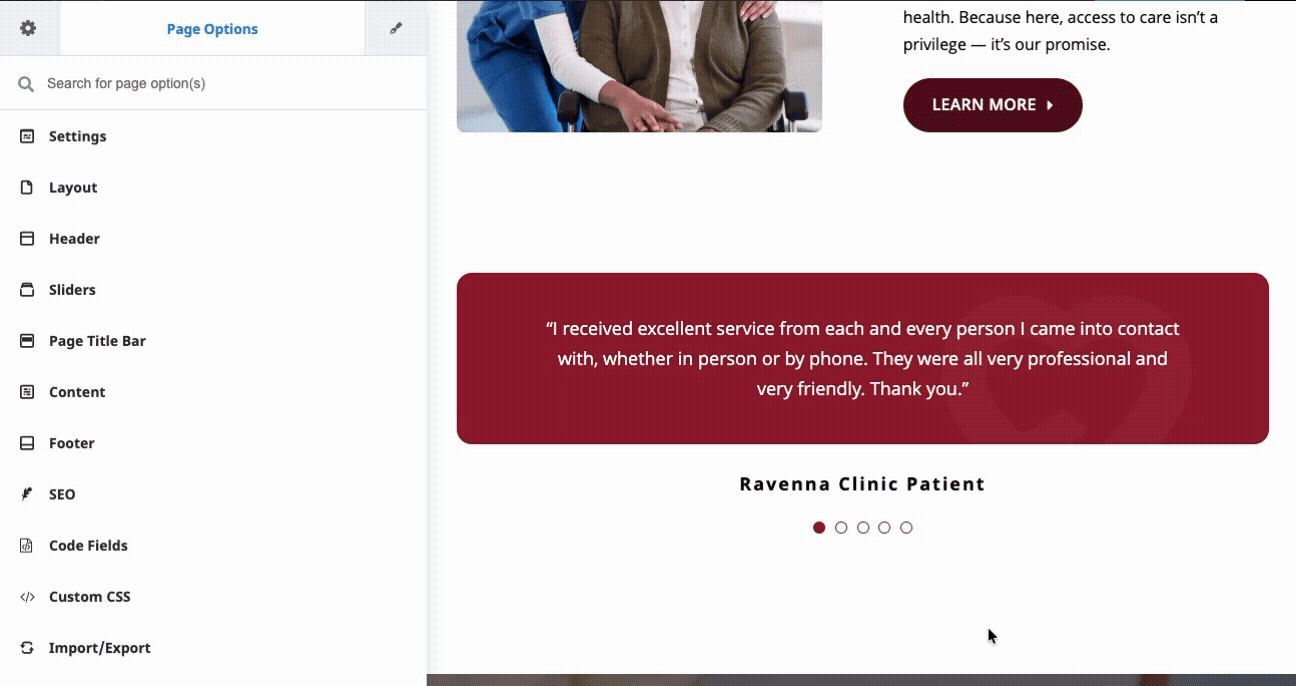Open the Code Fields menu item
Viewport: 1296px width, 686px height.
coord(213,545)
